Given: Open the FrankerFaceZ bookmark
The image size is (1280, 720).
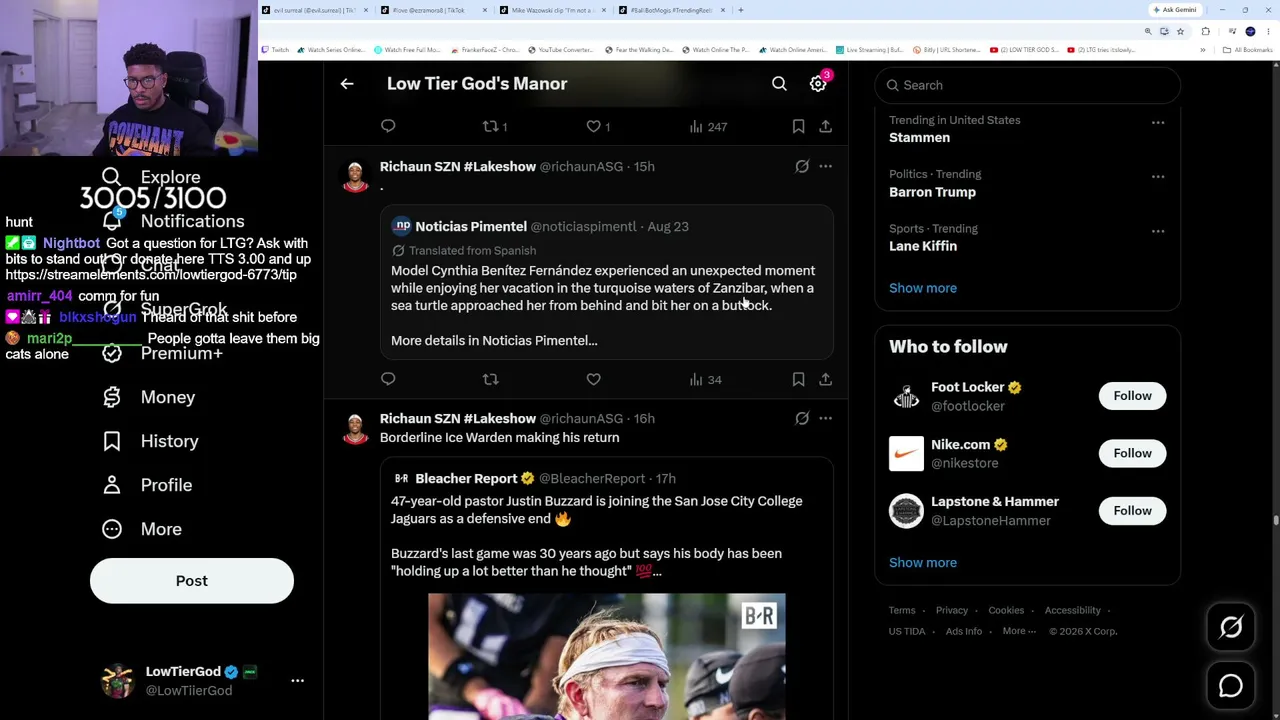Looking at the screenshot, I should click(x=485, y=50).
